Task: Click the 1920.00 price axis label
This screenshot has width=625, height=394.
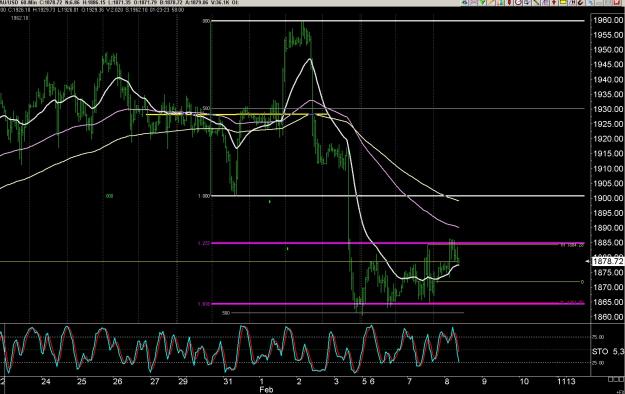Action: tap(607, 139)
